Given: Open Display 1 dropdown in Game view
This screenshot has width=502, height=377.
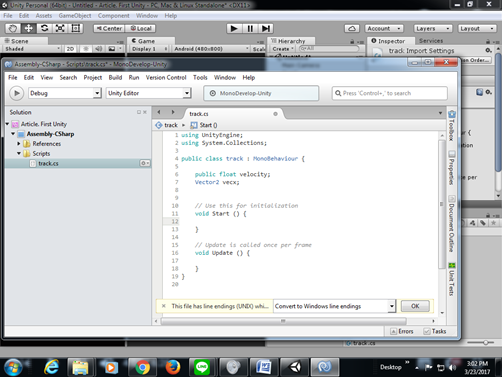Looking at the screenshot, I should (149, 49).
